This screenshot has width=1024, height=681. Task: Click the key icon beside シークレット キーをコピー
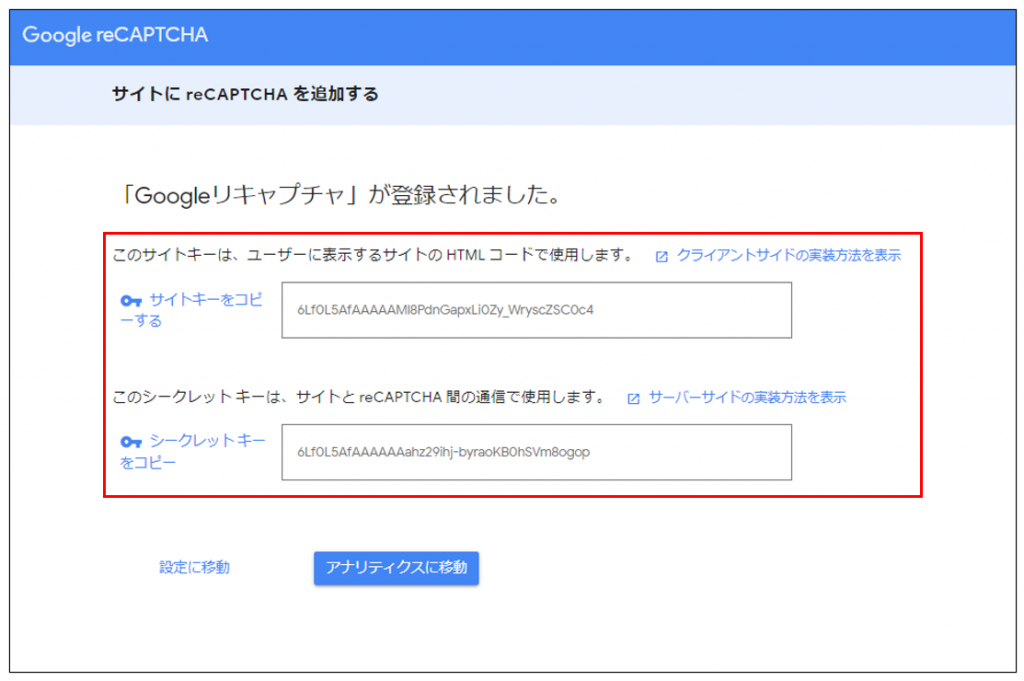pyautogui.click(x=130, y=442)
